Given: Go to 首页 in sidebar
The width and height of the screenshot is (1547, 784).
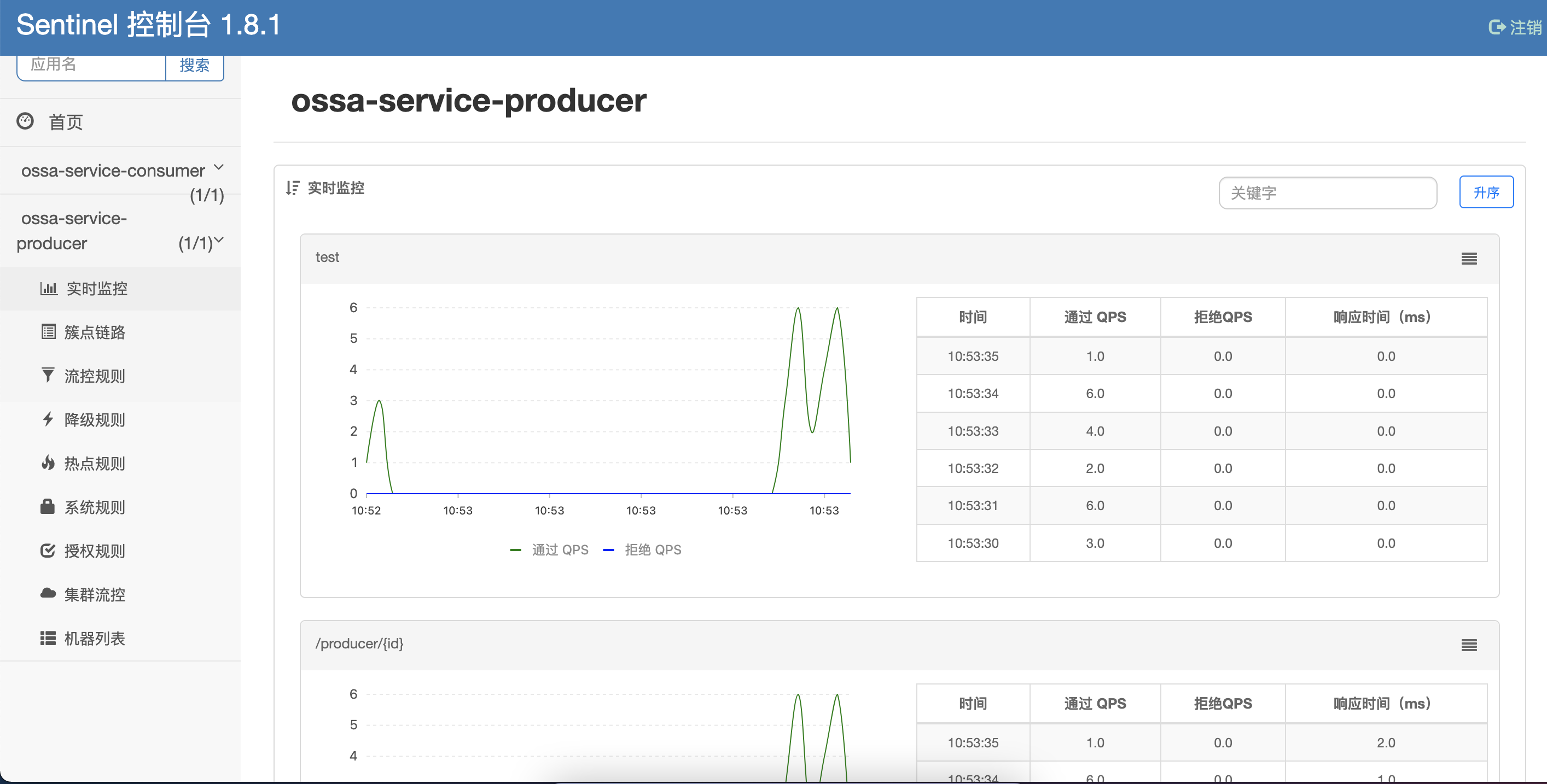Looking at the screenshot, I should (66, 122).
